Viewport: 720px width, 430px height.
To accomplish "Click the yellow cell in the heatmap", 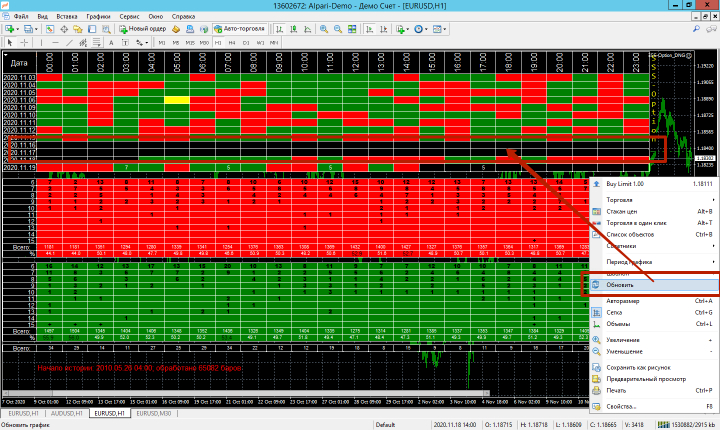I will (176, 100).
